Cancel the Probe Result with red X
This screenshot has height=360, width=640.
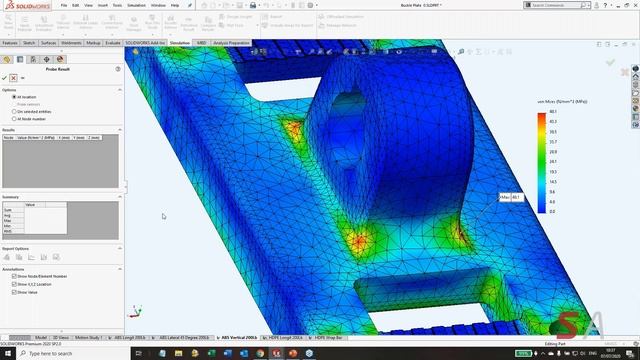tap(13, 78)
